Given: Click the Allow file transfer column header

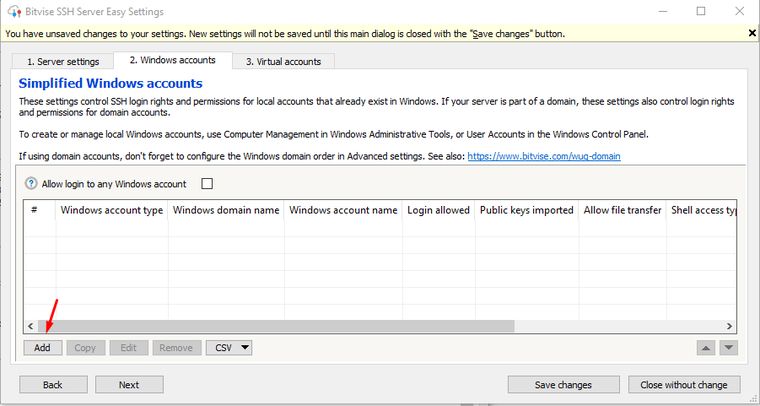Looking at the screenshot, I should click(x=622, y=210).
